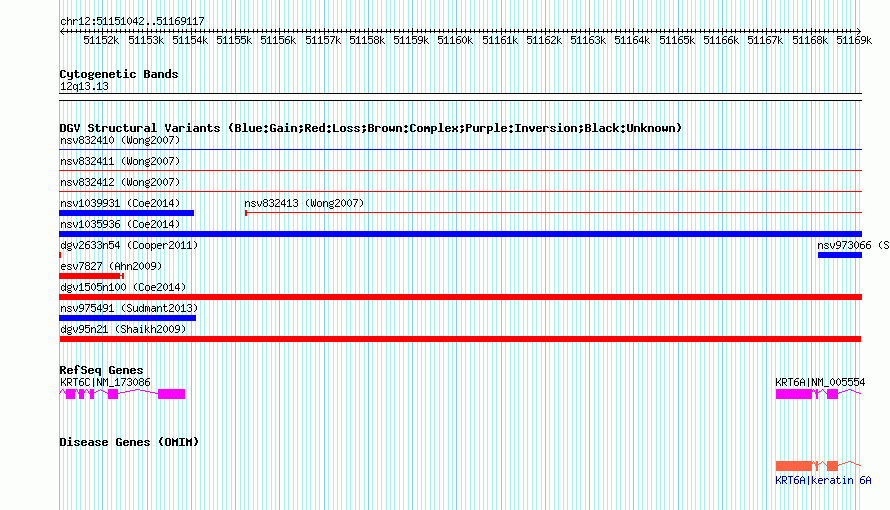890x510 pixels.
Task: Click the 51166k ruler tick label
Action: point(721,40)
